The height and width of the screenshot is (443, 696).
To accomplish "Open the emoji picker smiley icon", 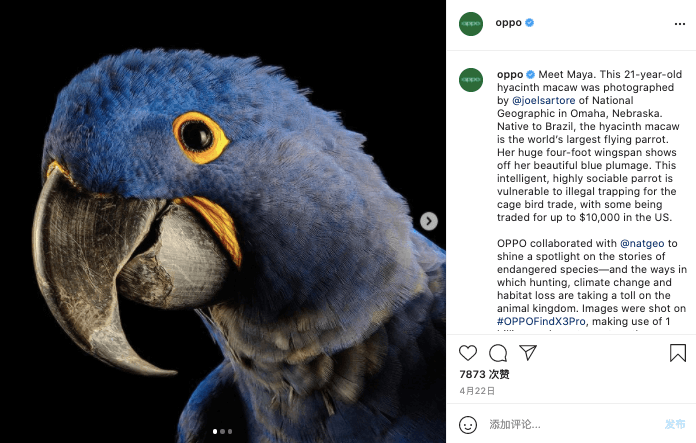I will (467, 424).
